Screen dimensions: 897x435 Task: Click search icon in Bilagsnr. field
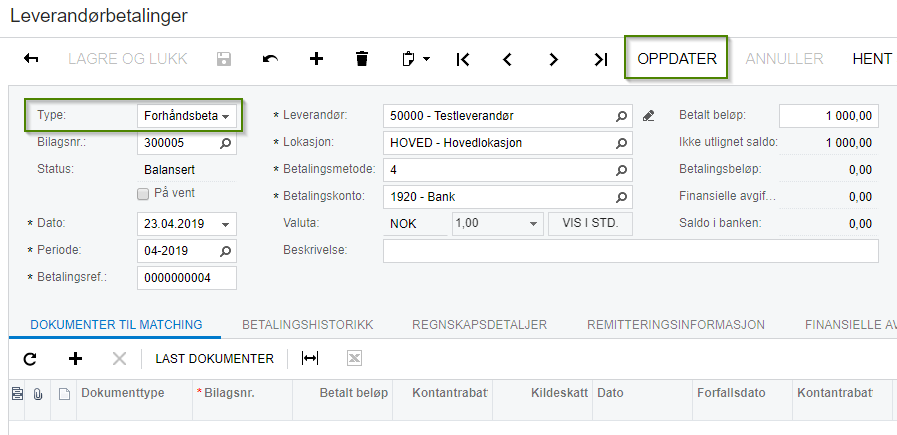pyautogui.click(x=225, y=143)
